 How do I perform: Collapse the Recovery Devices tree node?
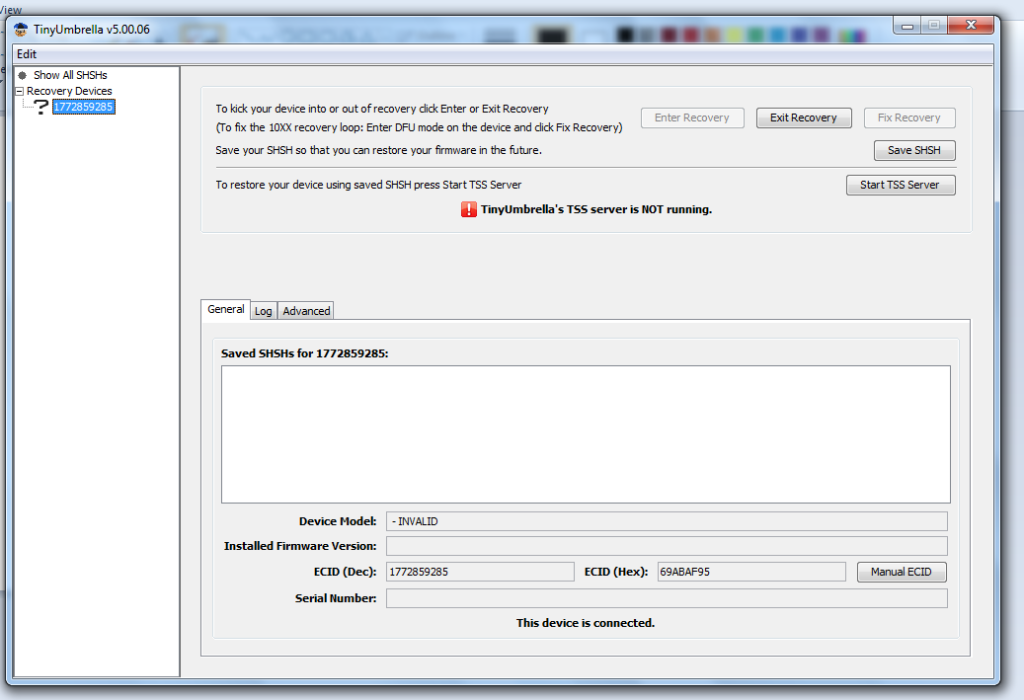click(19, 91)
